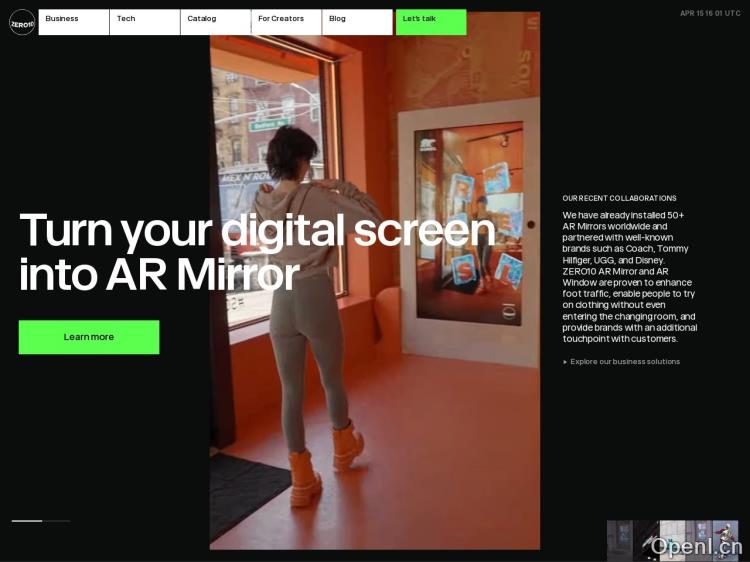
Task: Jump to the dim second progress segment
Action: (x=57, y=521)
